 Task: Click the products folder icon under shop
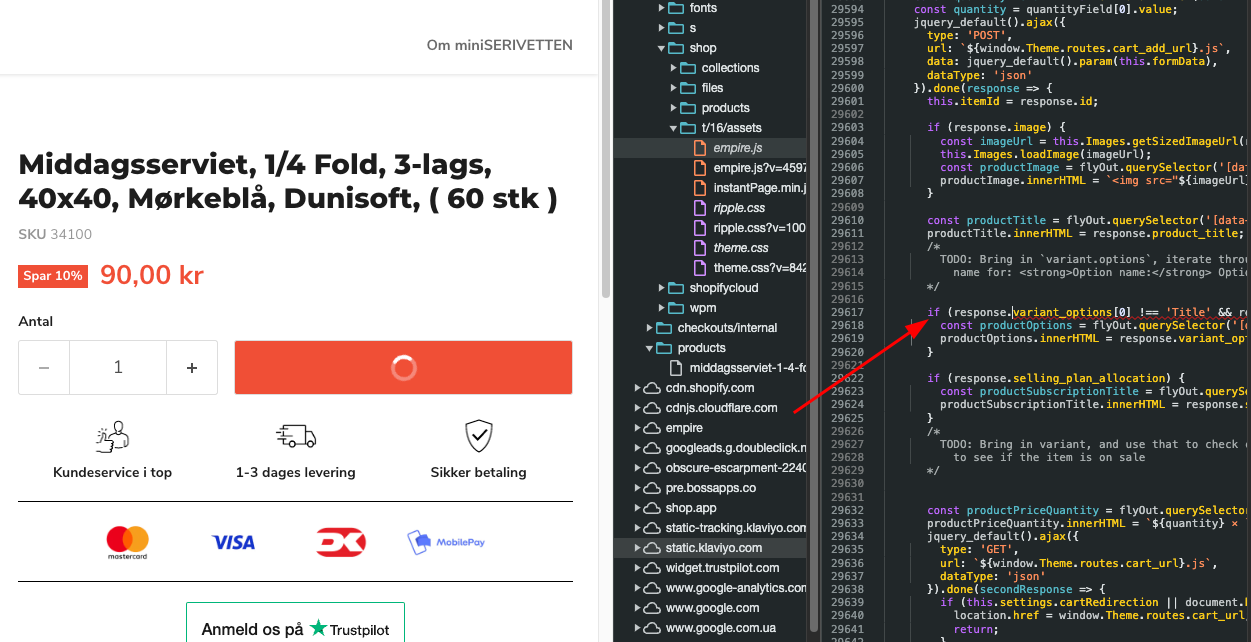(688, 108)
